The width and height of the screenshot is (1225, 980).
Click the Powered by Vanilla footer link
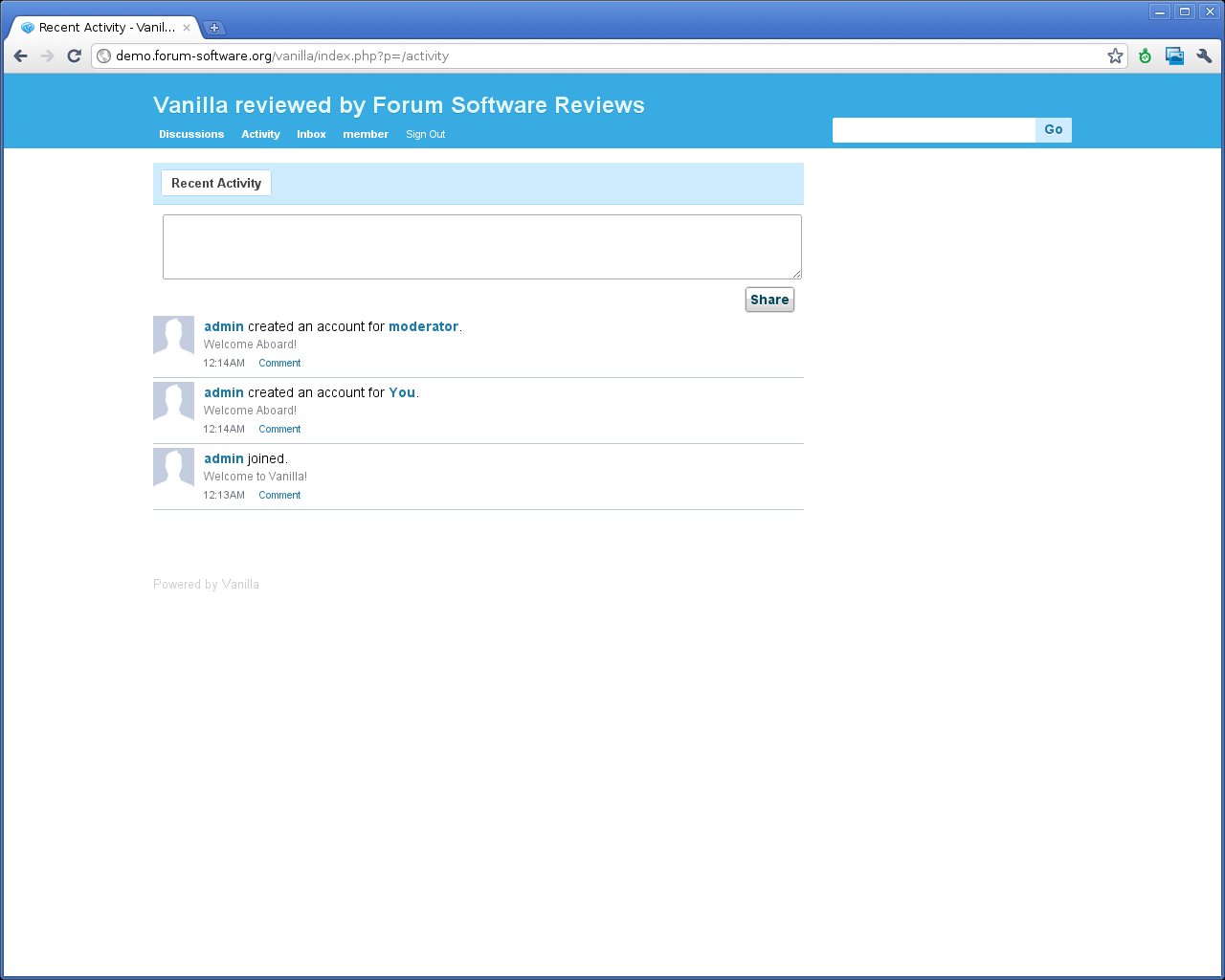206,584
